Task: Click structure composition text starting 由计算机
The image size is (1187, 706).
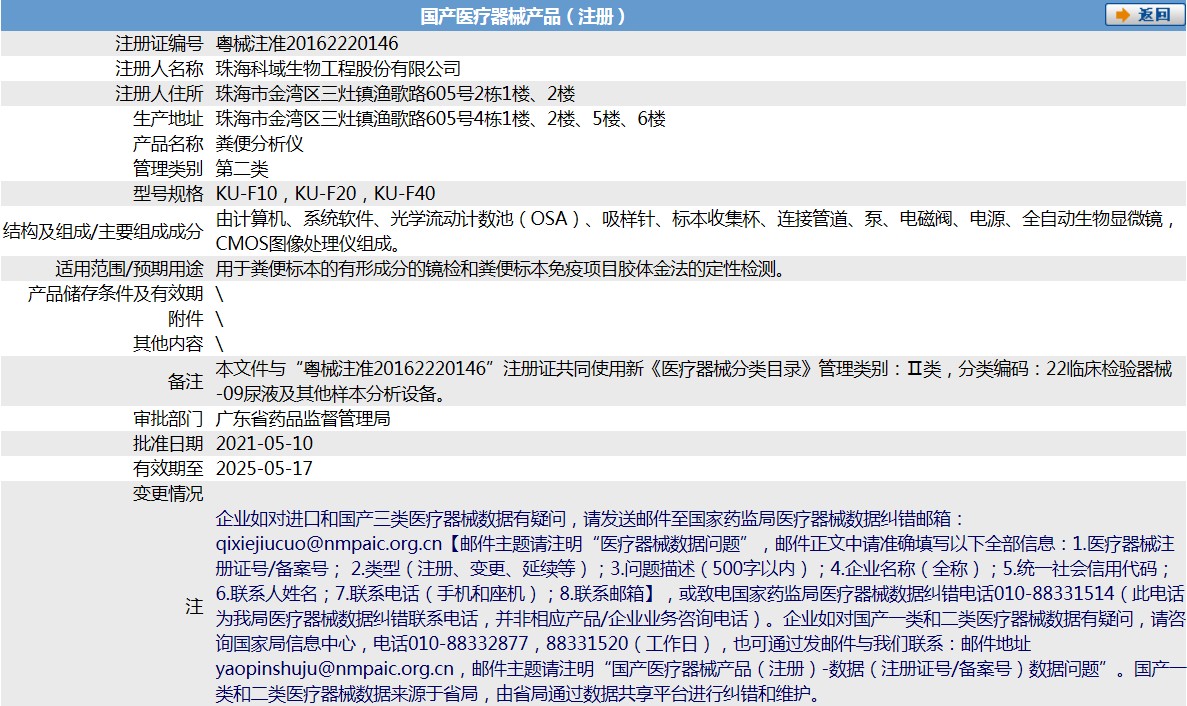Action: pyautogui.click(x=696, y=231)
